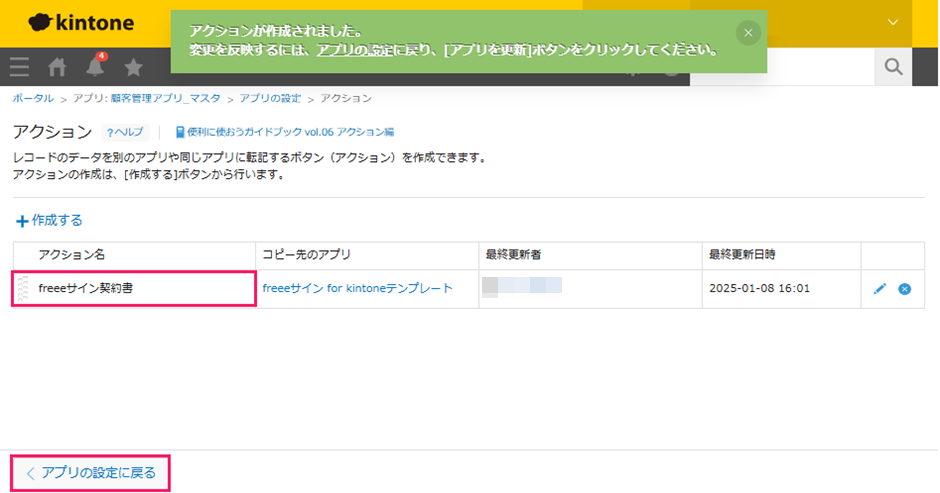Viewport: 940px width, 493px height.
Task: Click ポータル in the breadcrumb
Action: click(33, 98)
